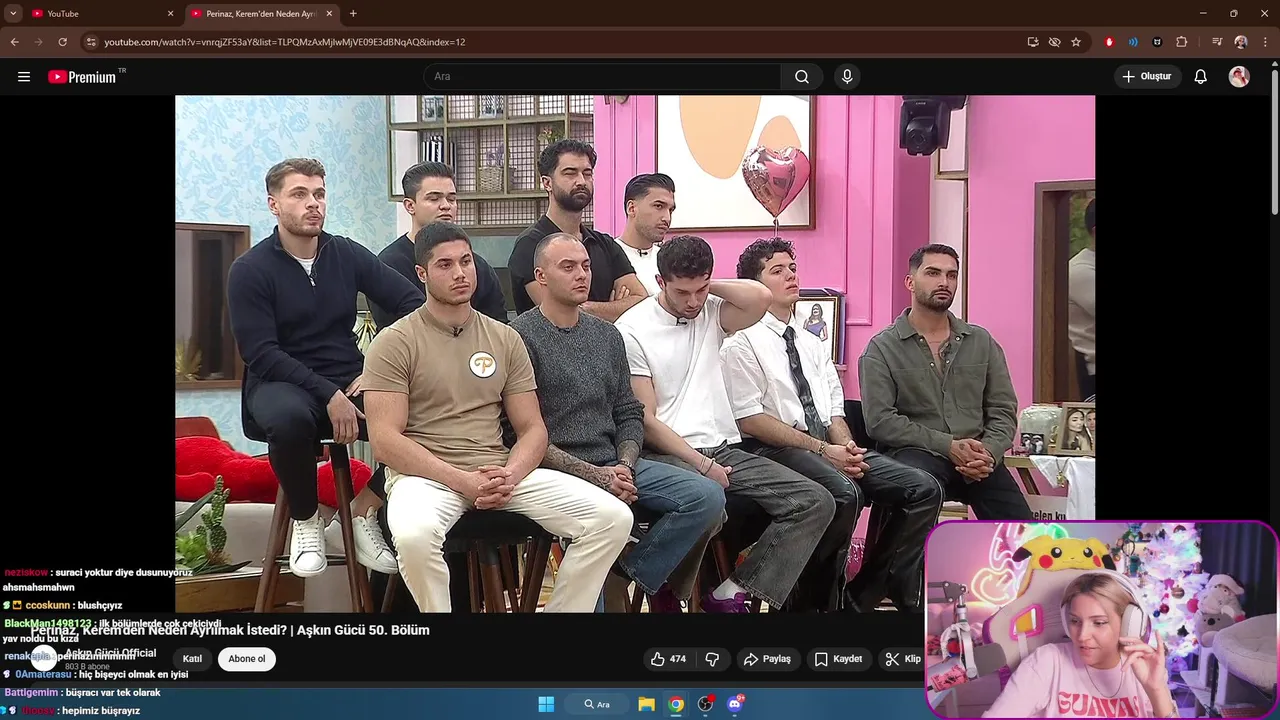The width and height of the screenshot is (1280, 720).
Task: Click the streamer webcam overlay
Action: pos(1102,619)
